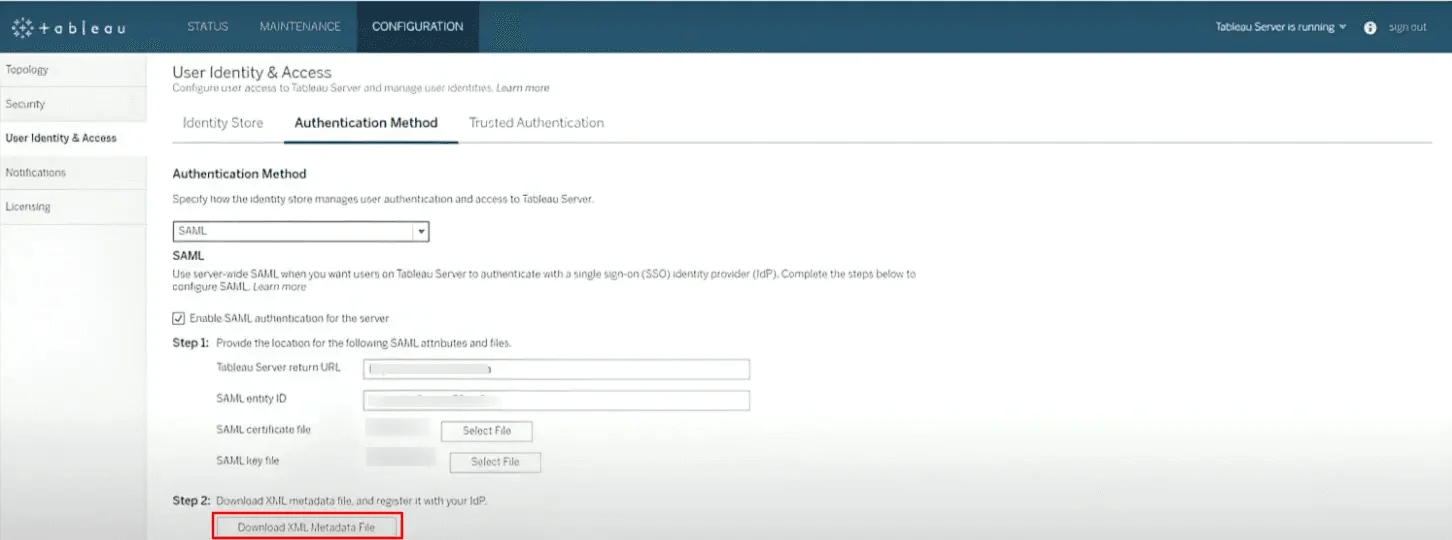Image resolution: width=1452 pixels, height=540 pixels.
Task: Click the SAML entity ID label
Action: [252, 399]
